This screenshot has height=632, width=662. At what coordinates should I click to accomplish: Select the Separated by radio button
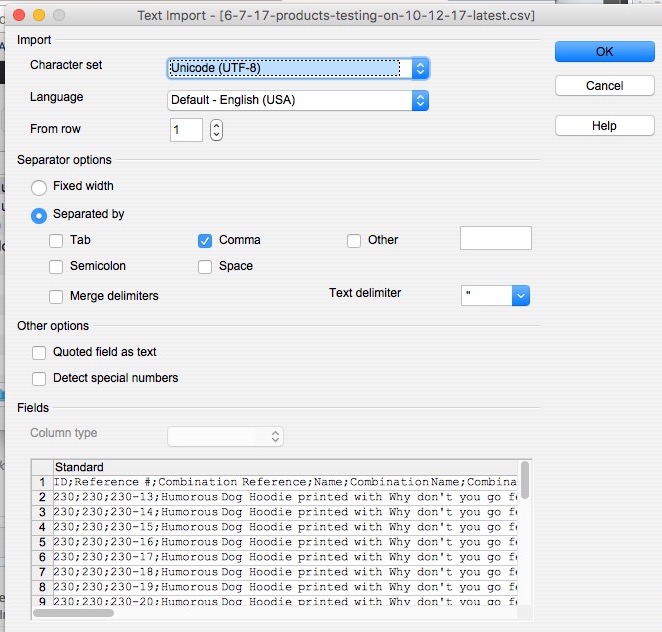pyautogui.click(x=39, y=215)
